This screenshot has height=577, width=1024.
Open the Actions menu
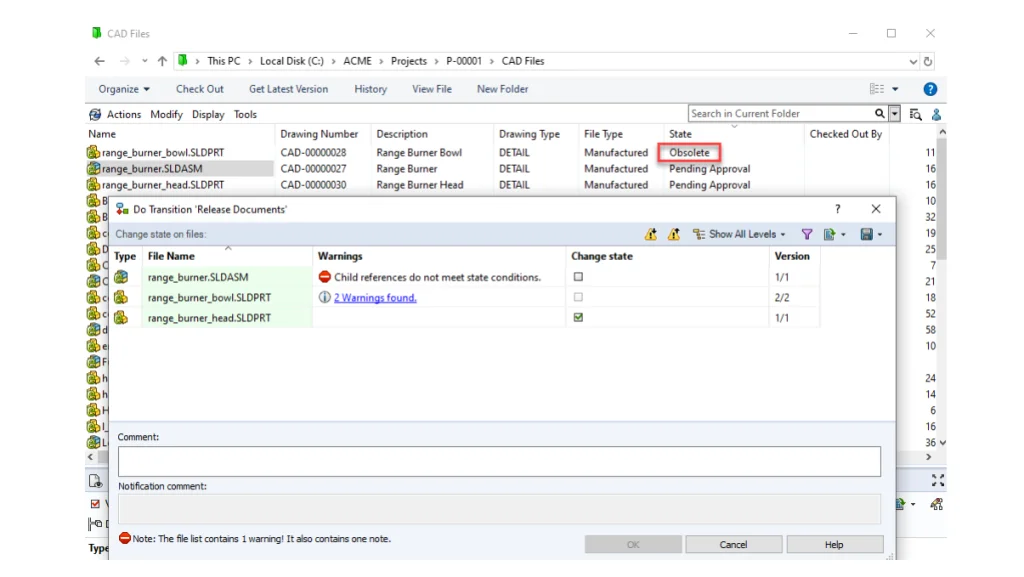tap(123, 114)
